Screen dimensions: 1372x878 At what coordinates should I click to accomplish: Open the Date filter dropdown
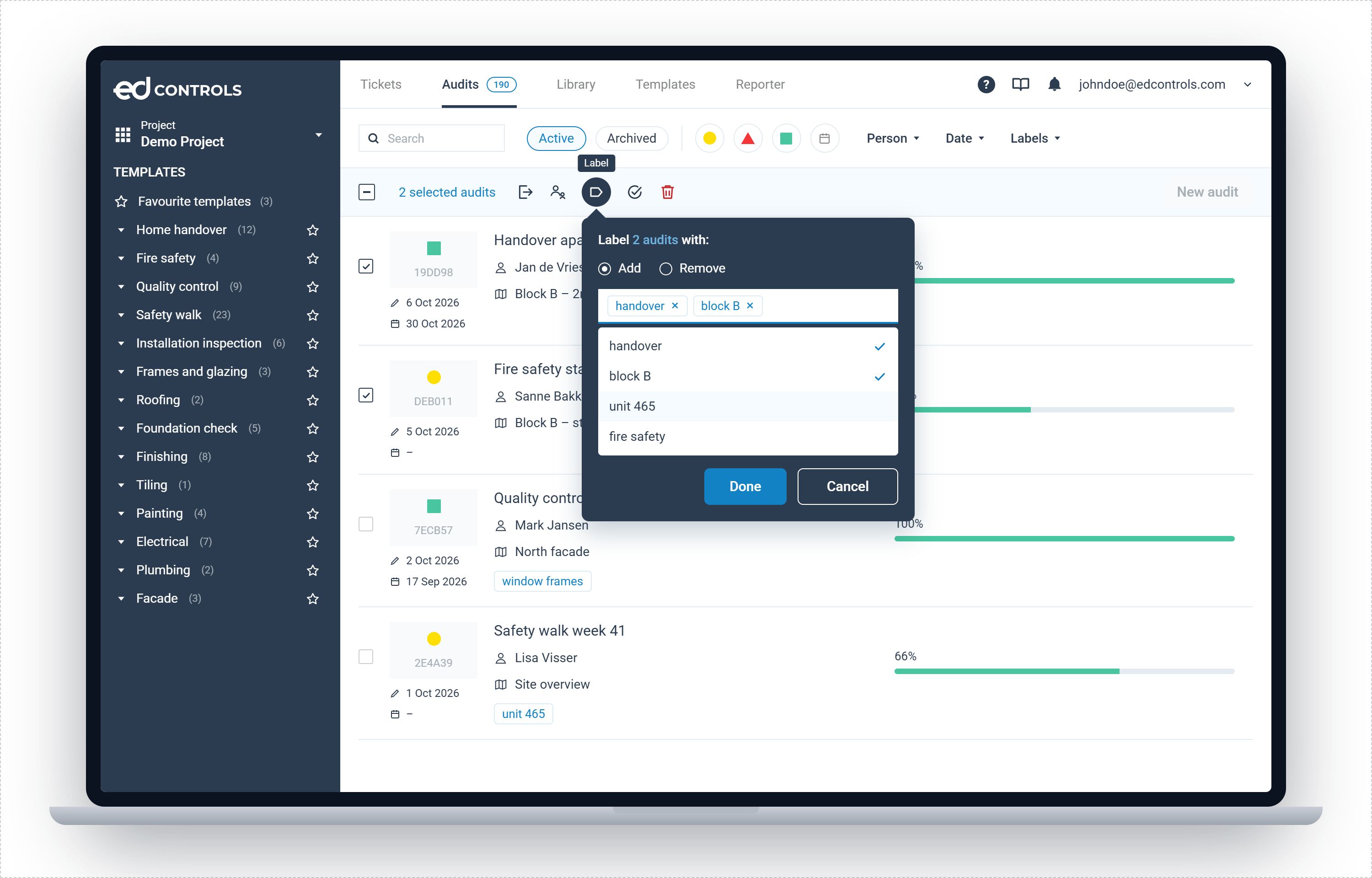click(965, 139)
